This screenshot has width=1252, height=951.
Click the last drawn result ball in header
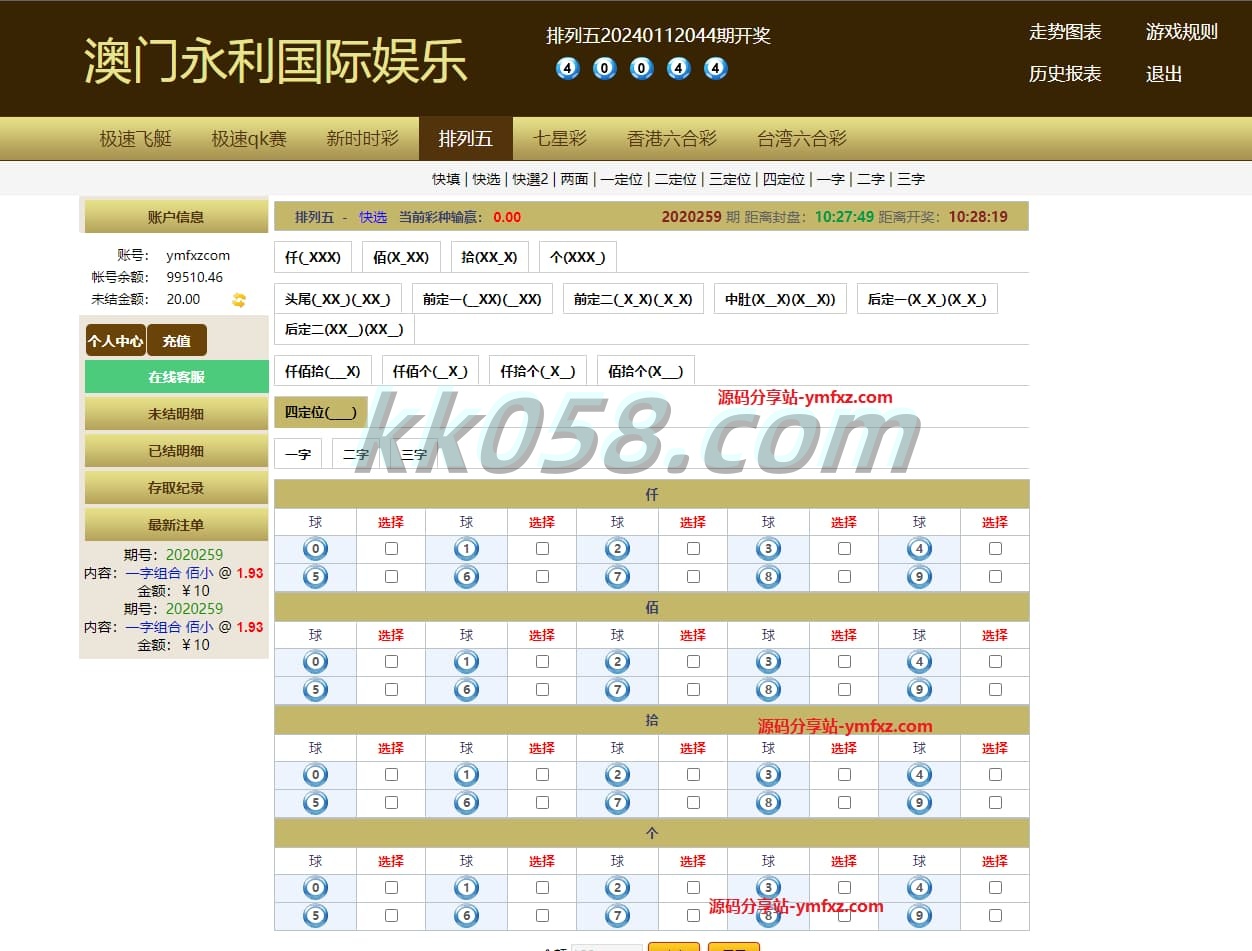[715, 69]
